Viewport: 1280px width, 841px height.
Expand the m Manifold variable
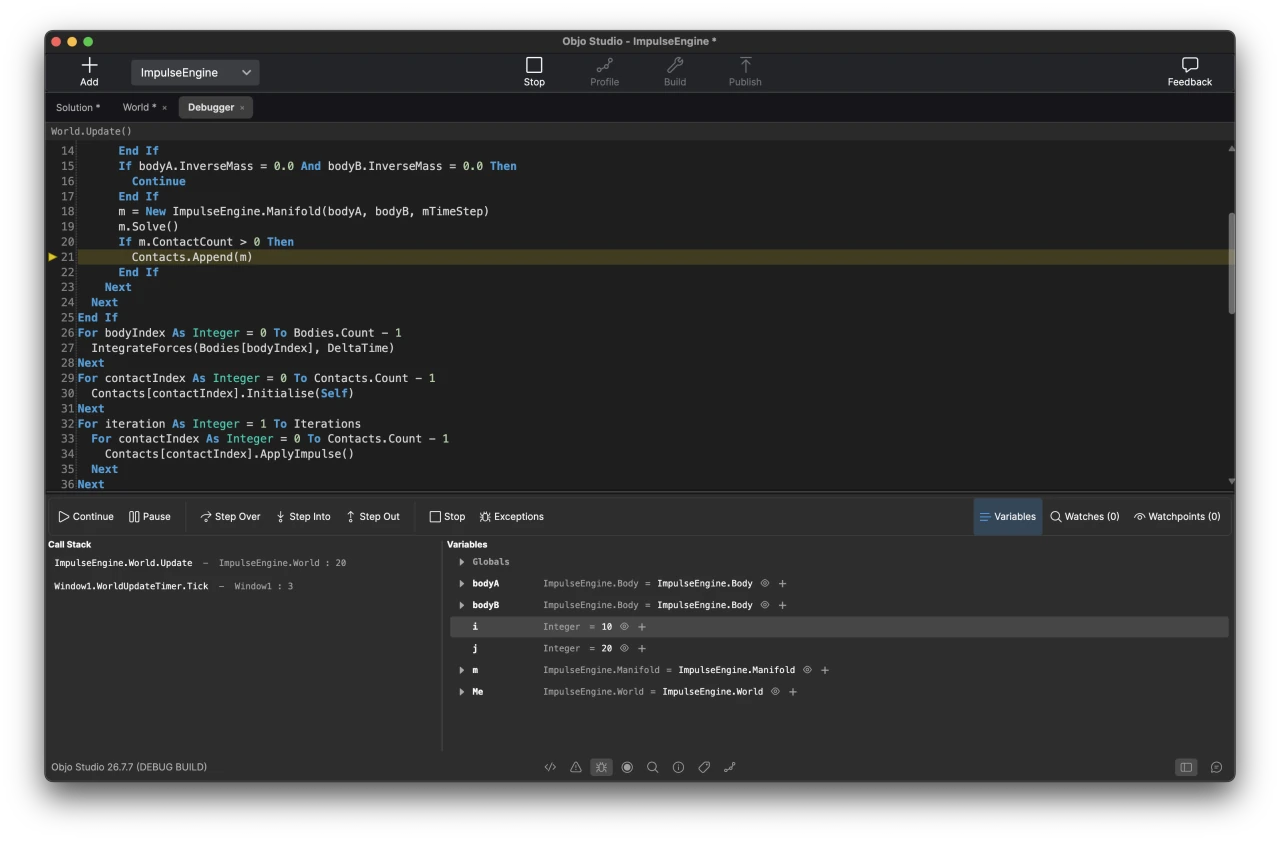(462, 671)
